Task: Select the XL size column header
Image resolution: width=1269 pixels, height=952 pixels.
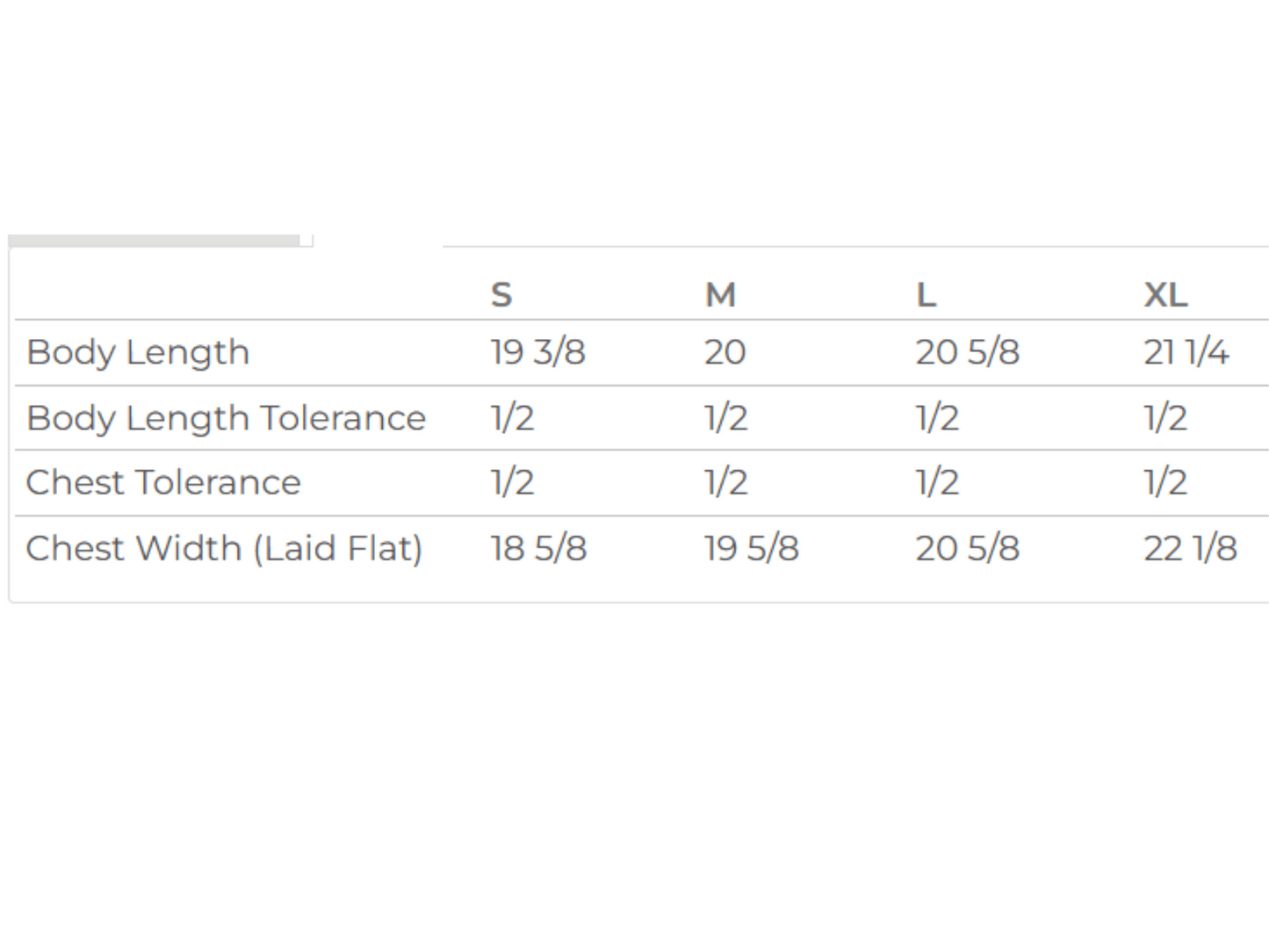Action: tap(1165, 294)
